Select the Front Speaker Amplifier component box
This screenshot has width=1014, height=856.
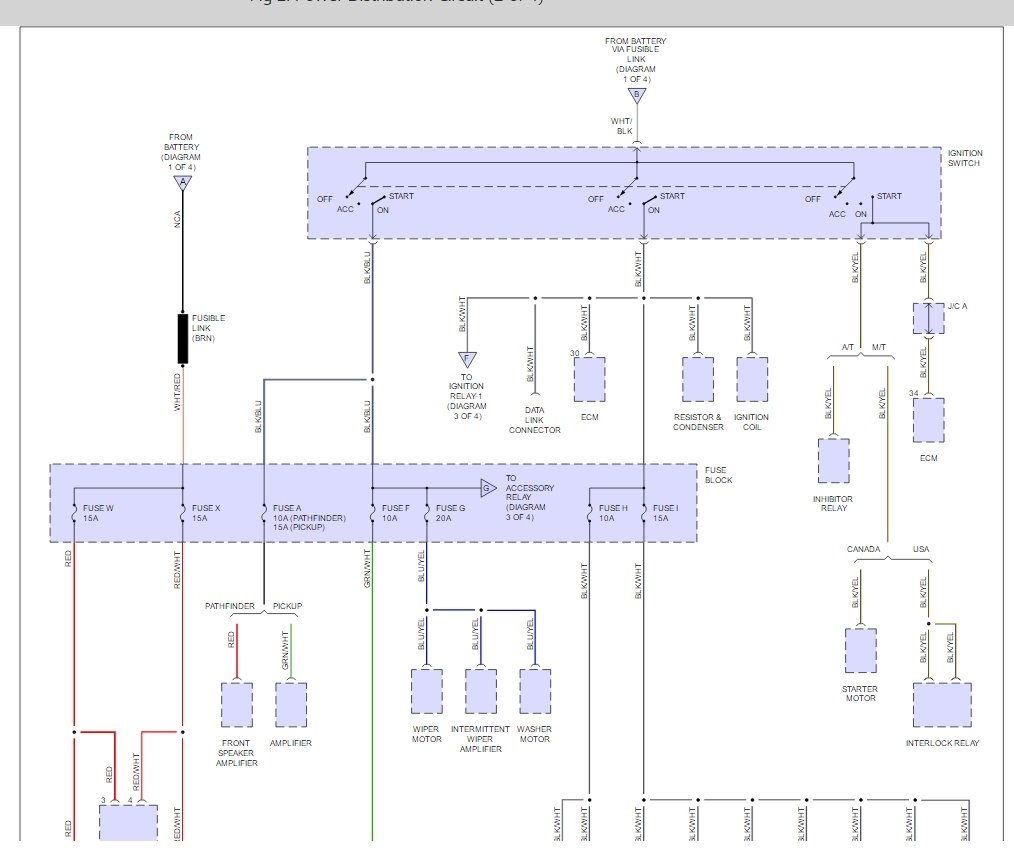237,705
